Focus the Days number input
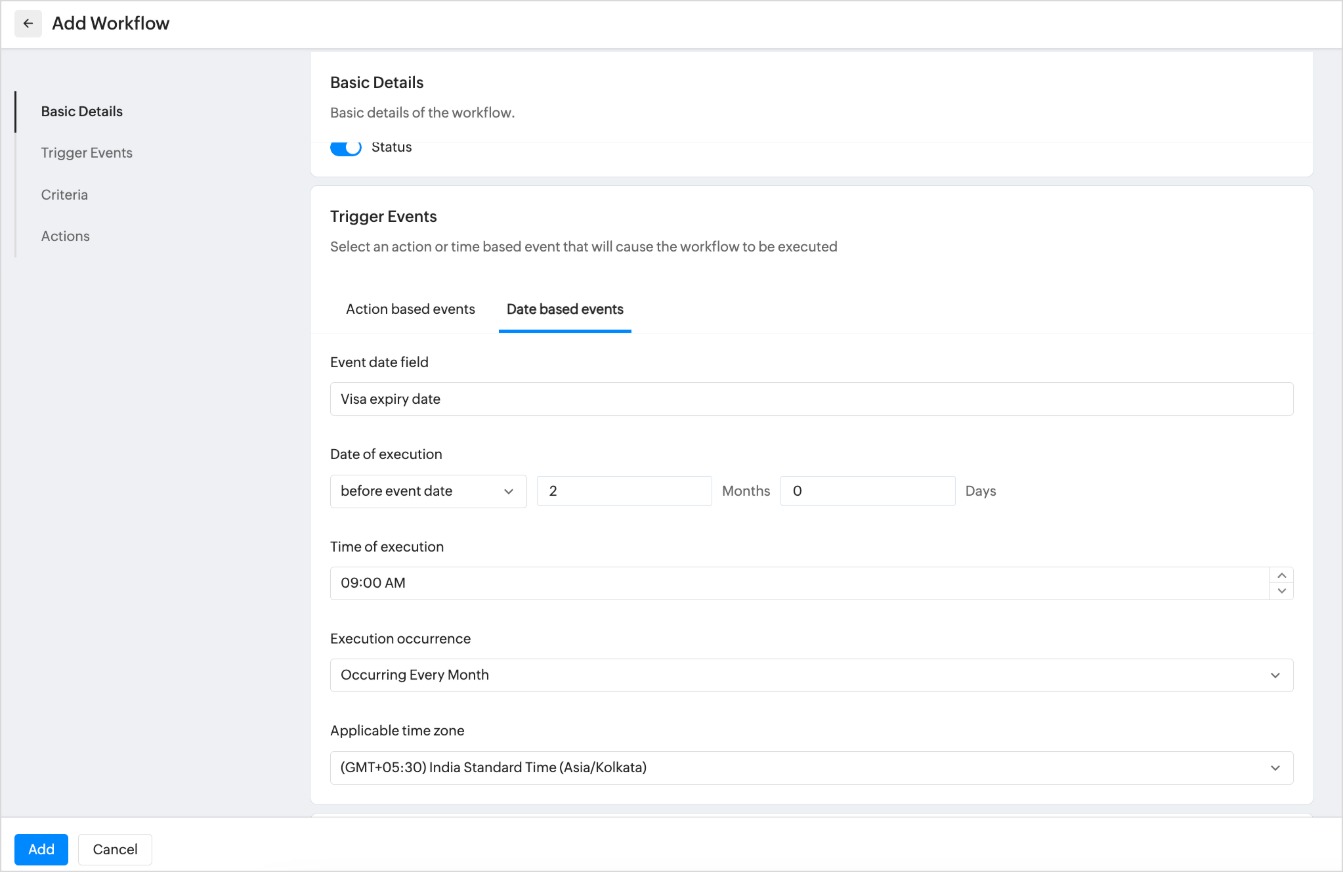This screenshot has width=1343, height=872. click(x=867, y=491)
